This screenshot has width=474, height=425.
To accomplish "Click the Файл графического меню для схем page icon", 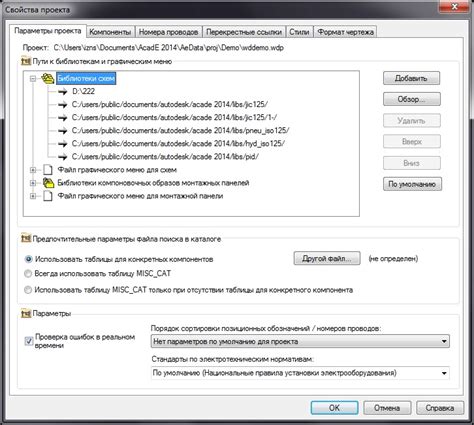I will pos(48,170).
